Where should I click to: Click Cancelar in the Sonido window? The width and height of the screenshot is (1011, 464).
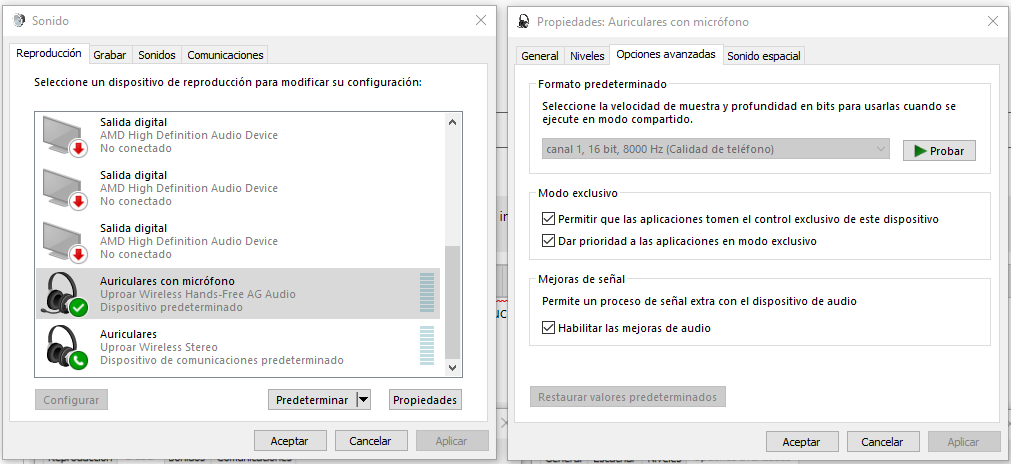pos(371,441)
